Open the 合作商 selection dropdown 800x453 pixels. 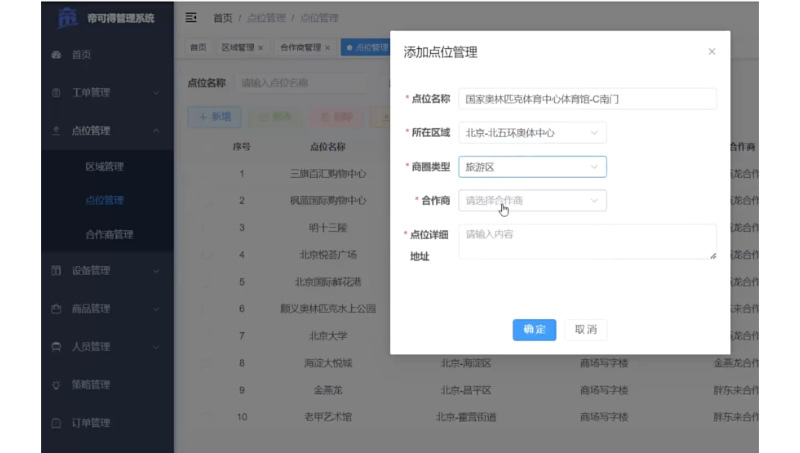532,200
